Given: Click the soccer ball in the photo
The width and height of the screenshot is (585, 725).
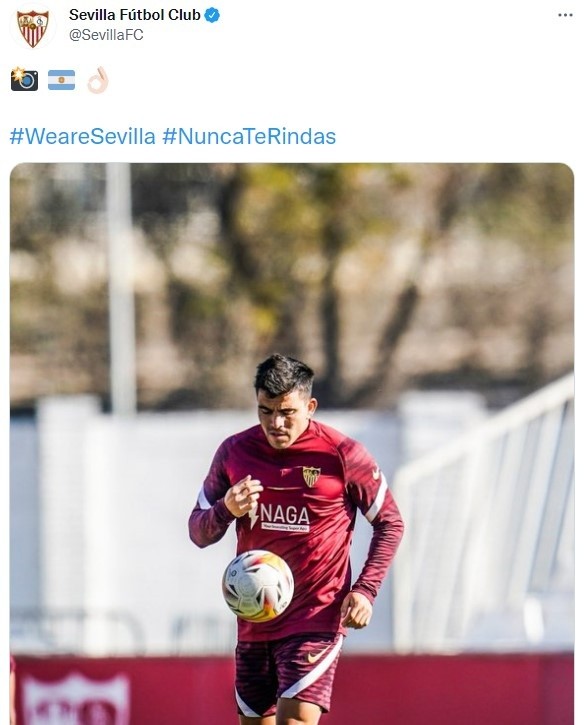Looking at the screenshot, I should click(x=258, y=585).
